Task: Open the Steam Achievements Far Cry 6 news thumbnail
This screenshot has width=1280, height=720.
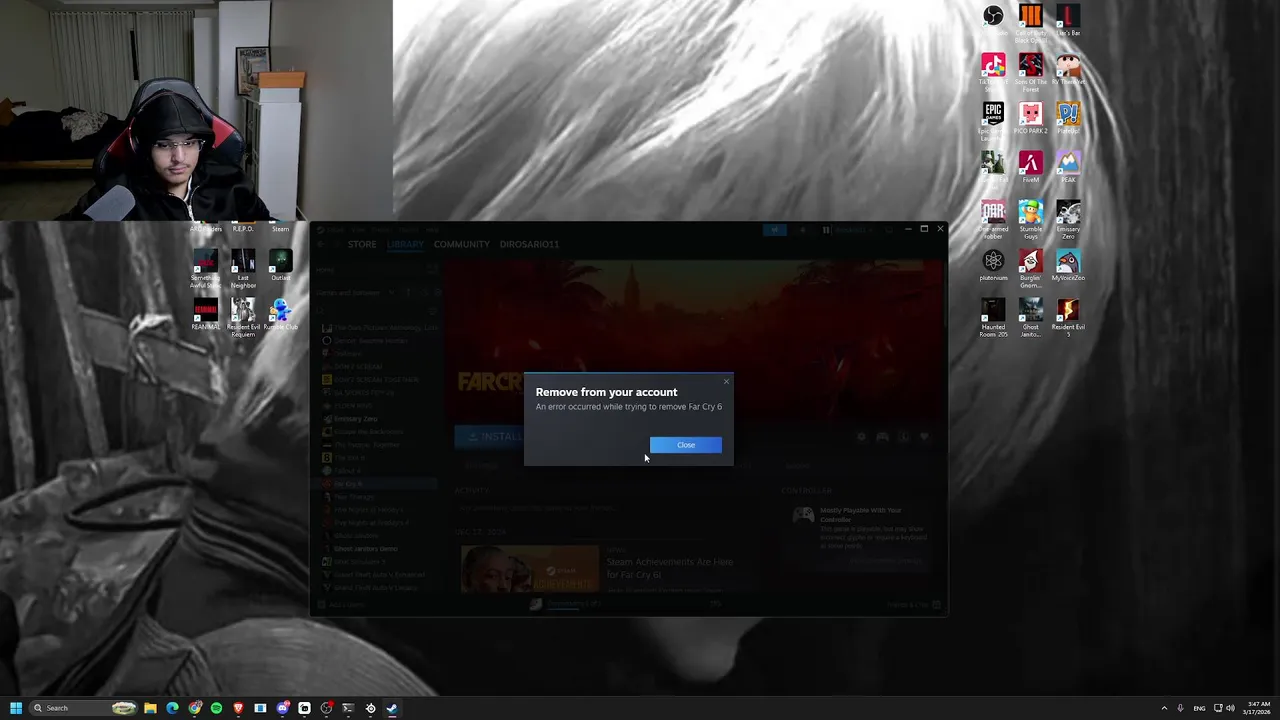Action: pos(530,570)
